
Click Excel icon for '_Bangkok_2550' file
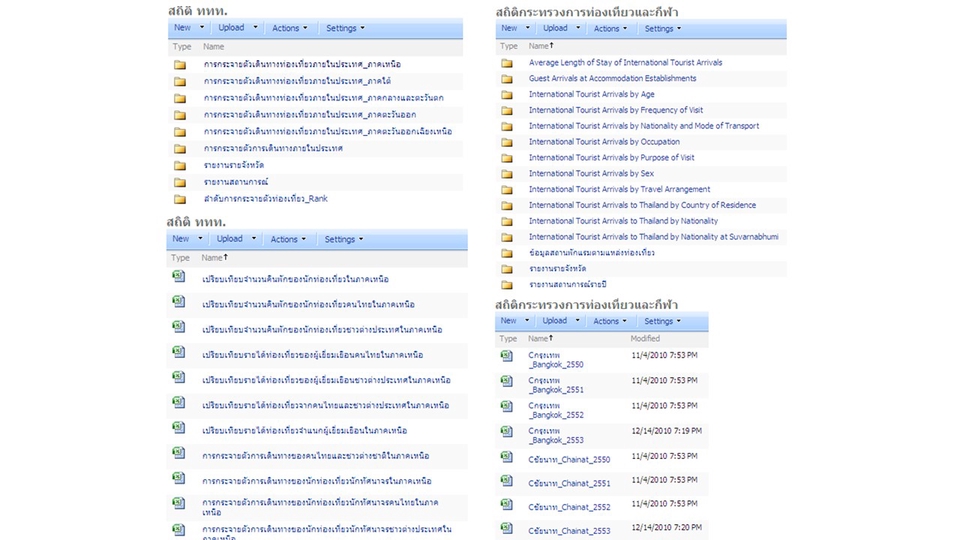[506, 356]
